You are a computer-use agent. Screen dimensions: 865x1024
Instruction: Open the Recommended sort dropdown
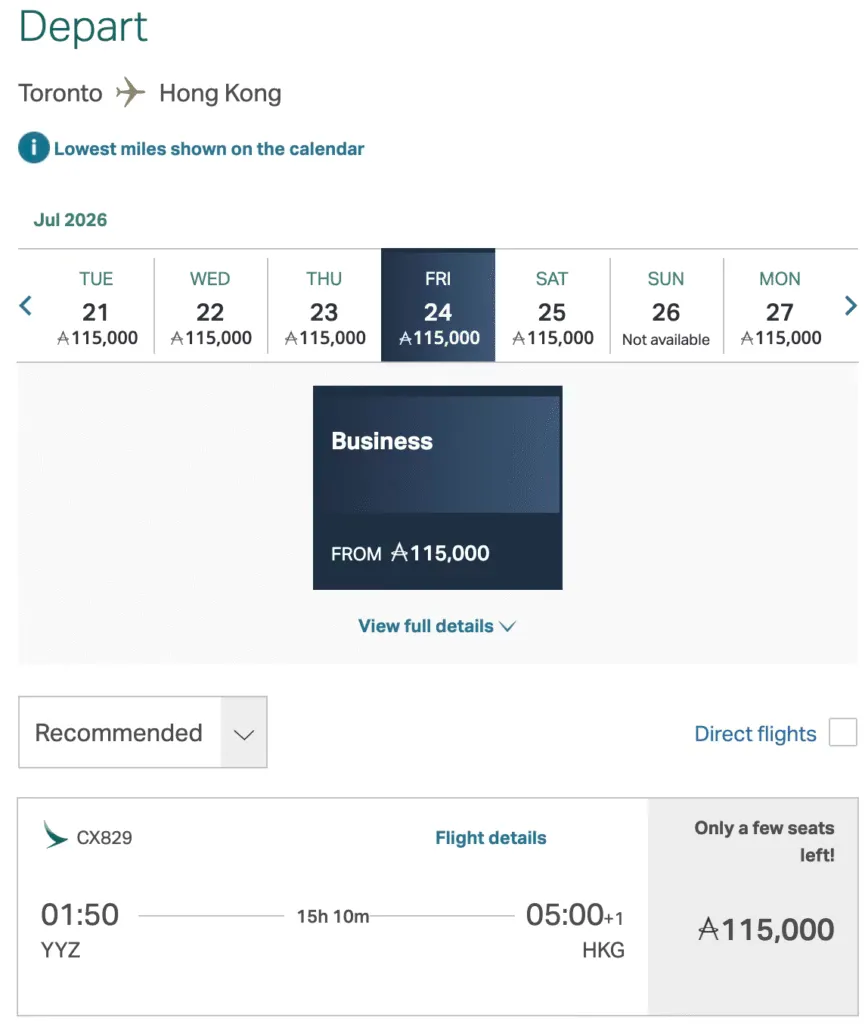pos(142,732)
